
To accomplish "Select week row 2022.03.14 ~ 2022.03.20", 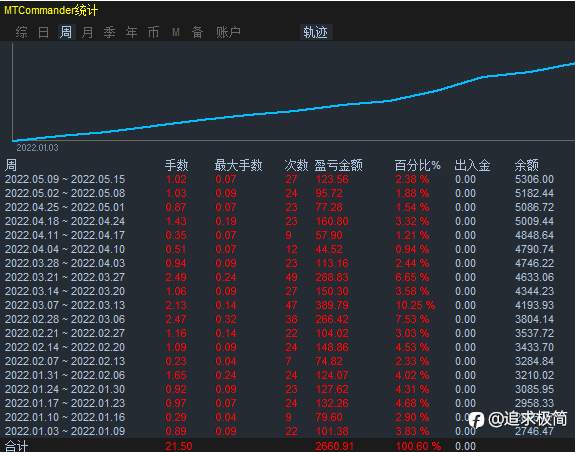I will coord(279,291).
